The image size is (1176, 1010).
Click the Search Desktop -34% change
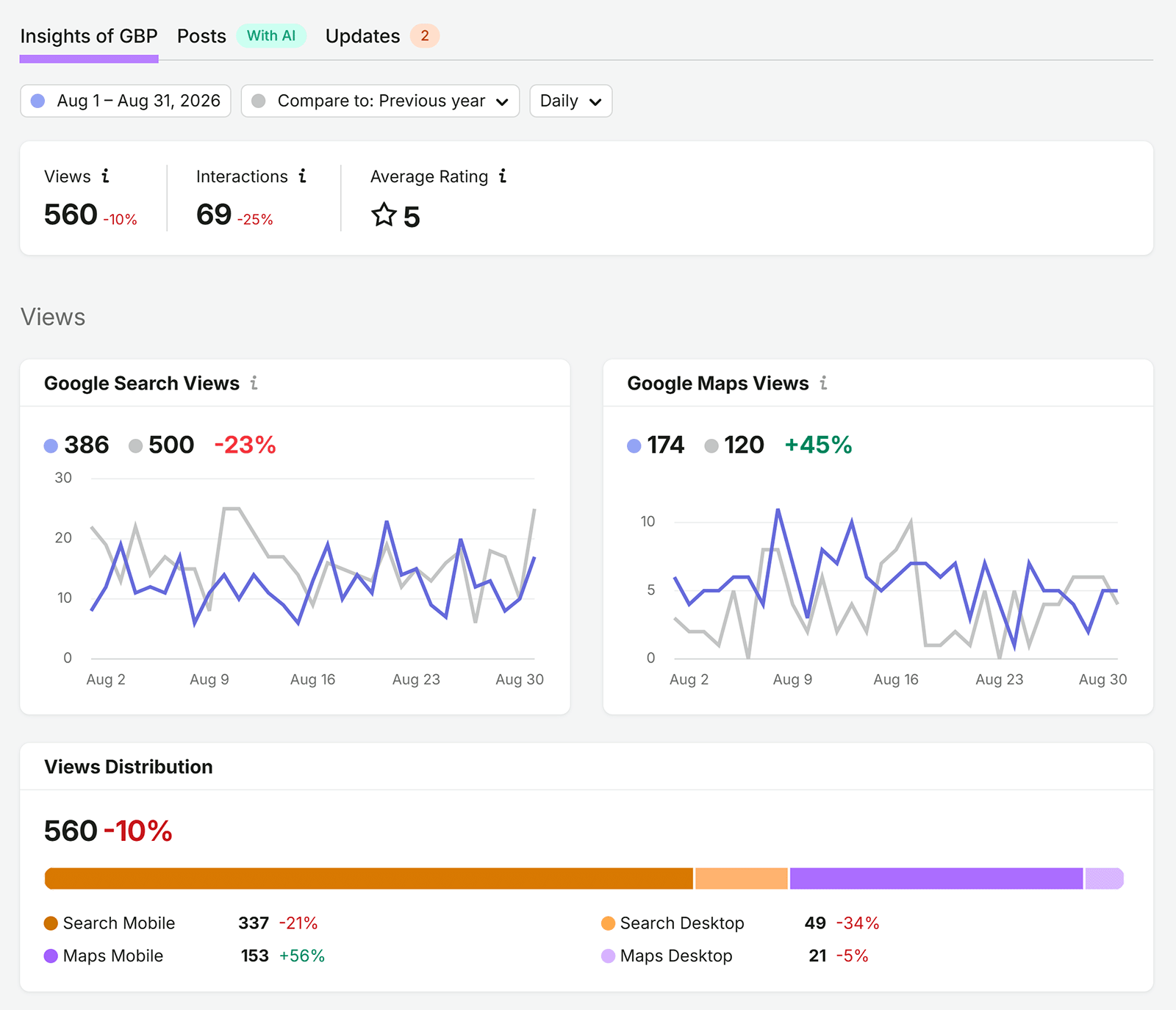pyautogui.click(x=858, y=923)
